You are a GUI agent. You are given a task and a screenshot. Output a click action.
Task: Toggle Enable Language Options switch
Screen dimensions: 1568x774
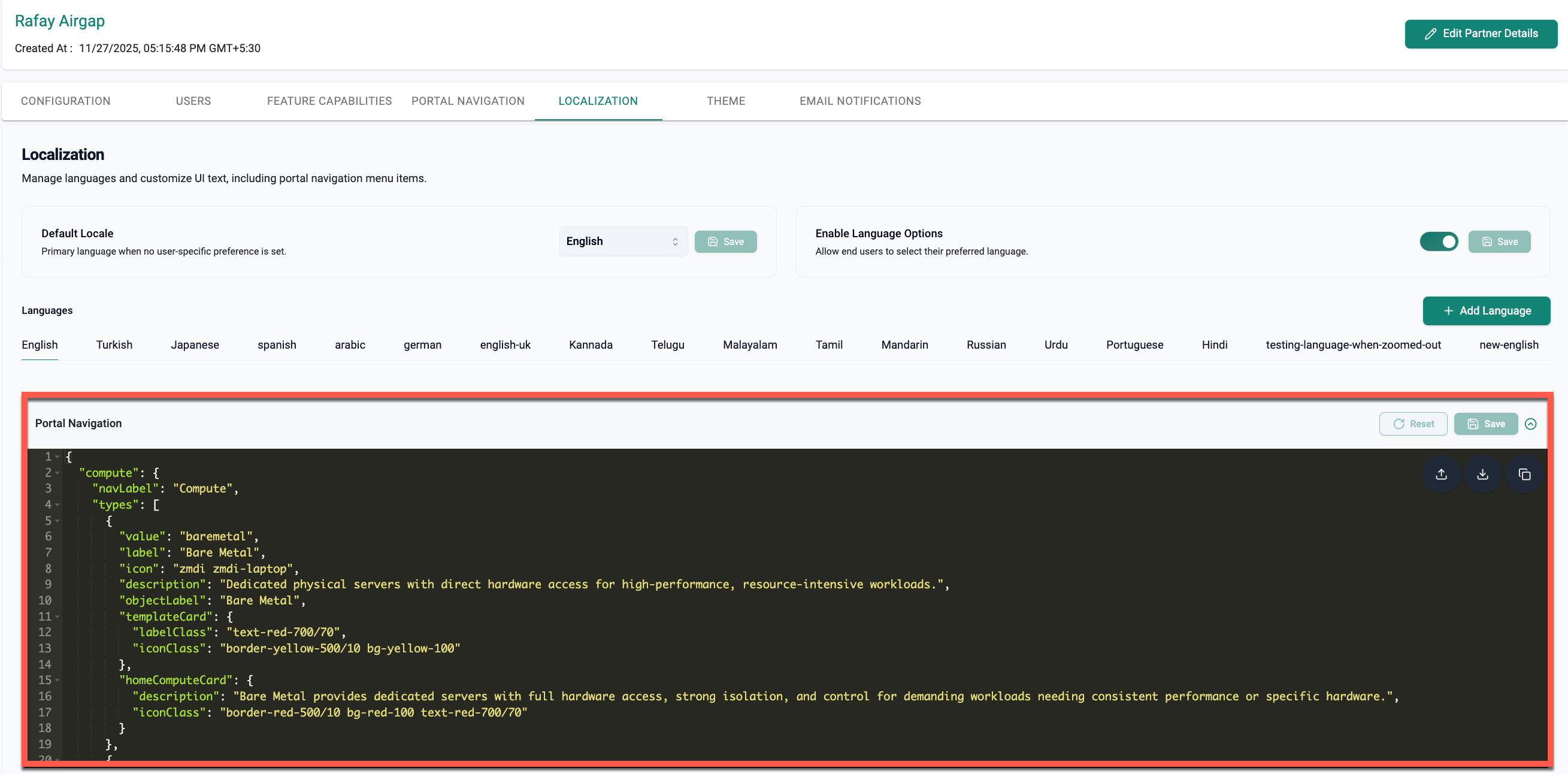click(x=1439, y=242)
